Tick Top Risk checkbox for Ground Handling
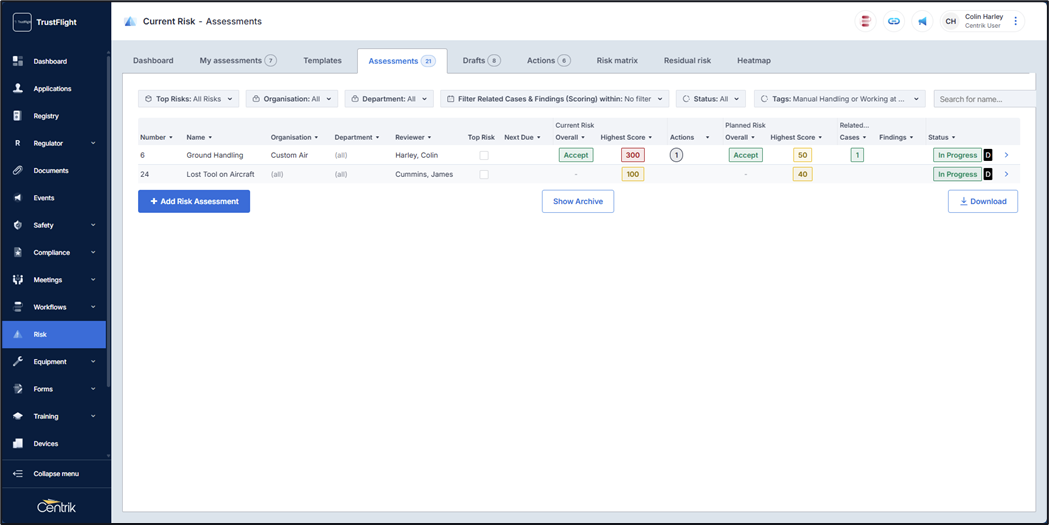 tap(484, 156)
